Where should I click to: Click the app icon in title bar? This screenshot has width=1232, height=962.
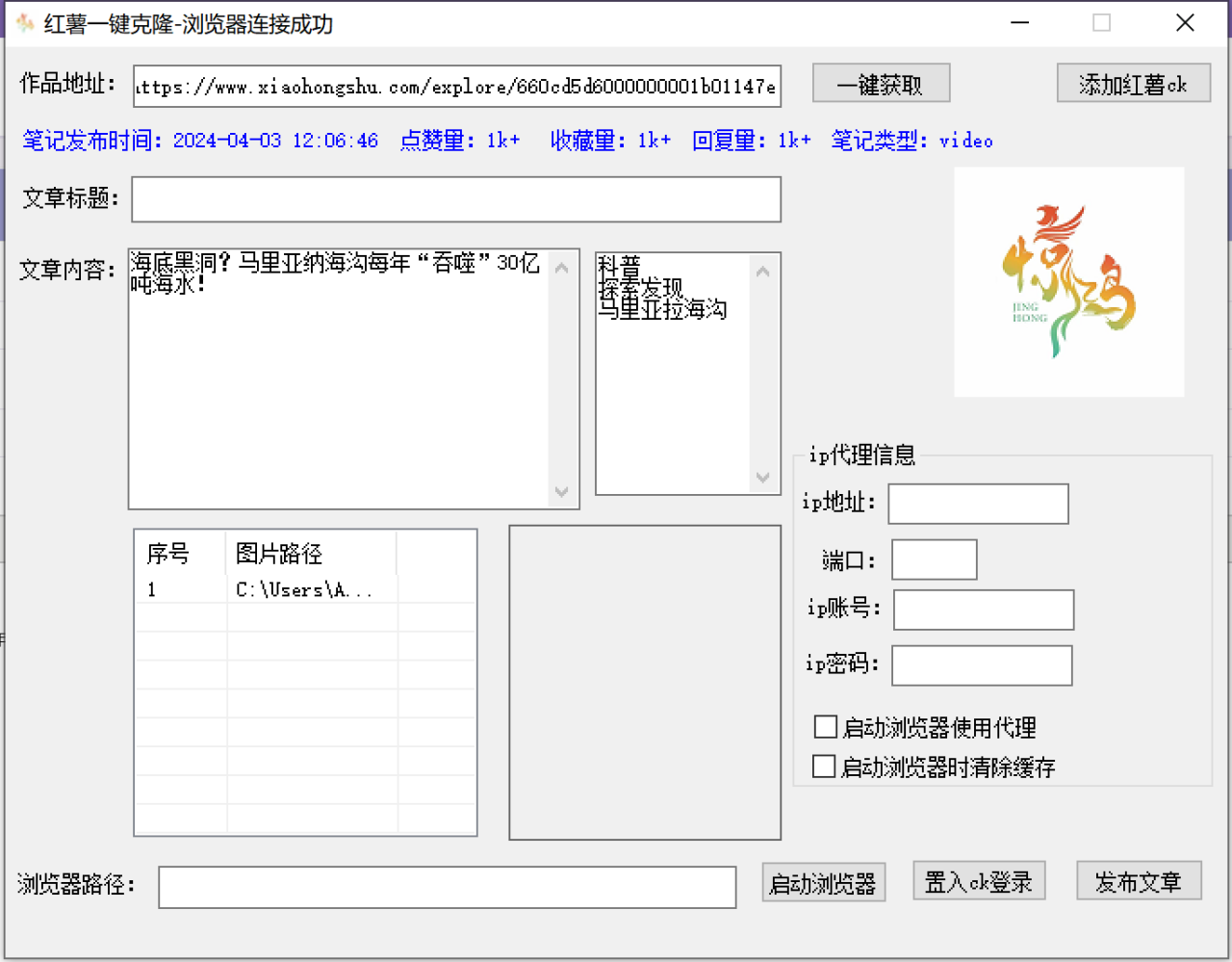coord(25,23)
